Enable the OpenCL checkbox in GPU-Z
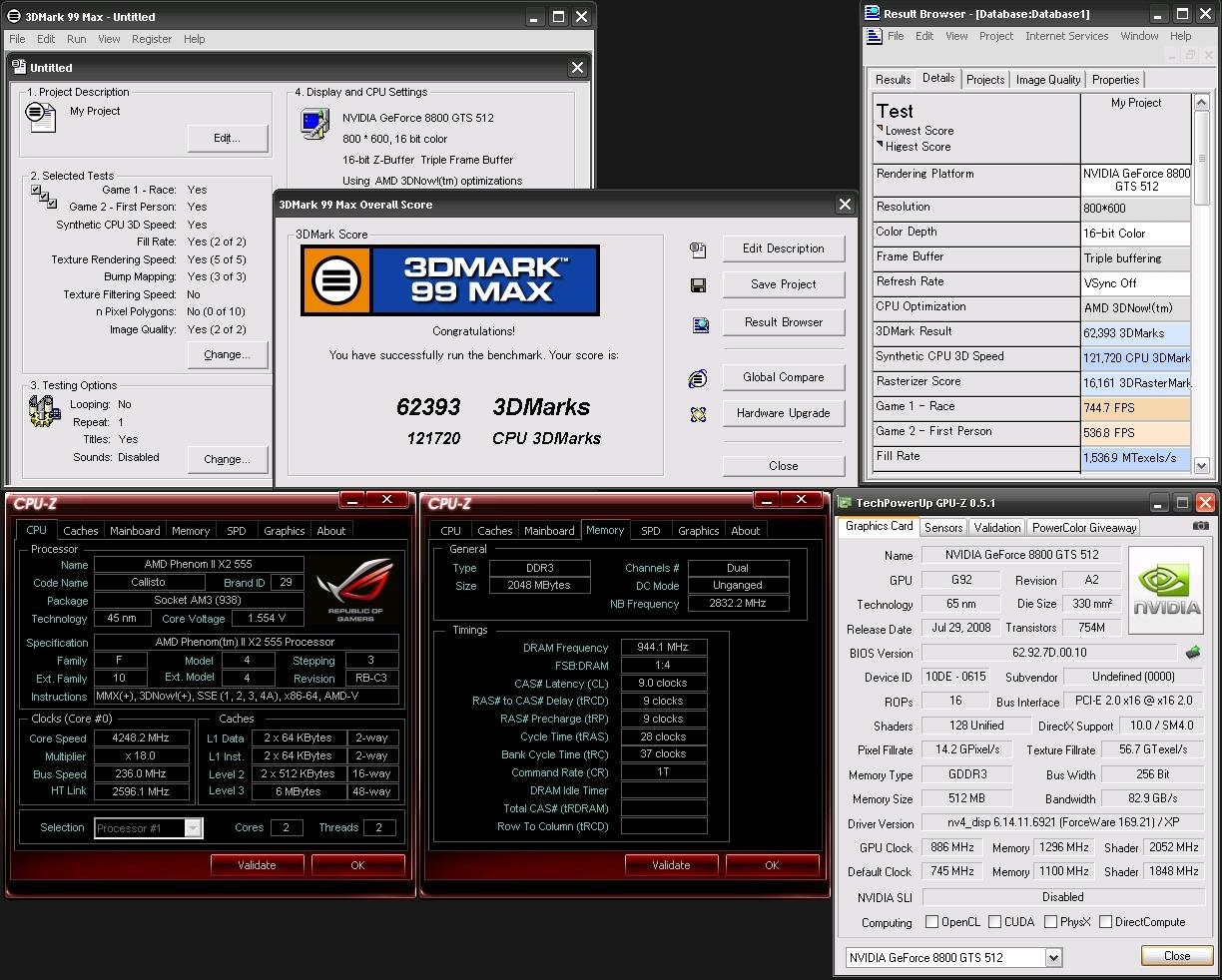 coord(931,922)
